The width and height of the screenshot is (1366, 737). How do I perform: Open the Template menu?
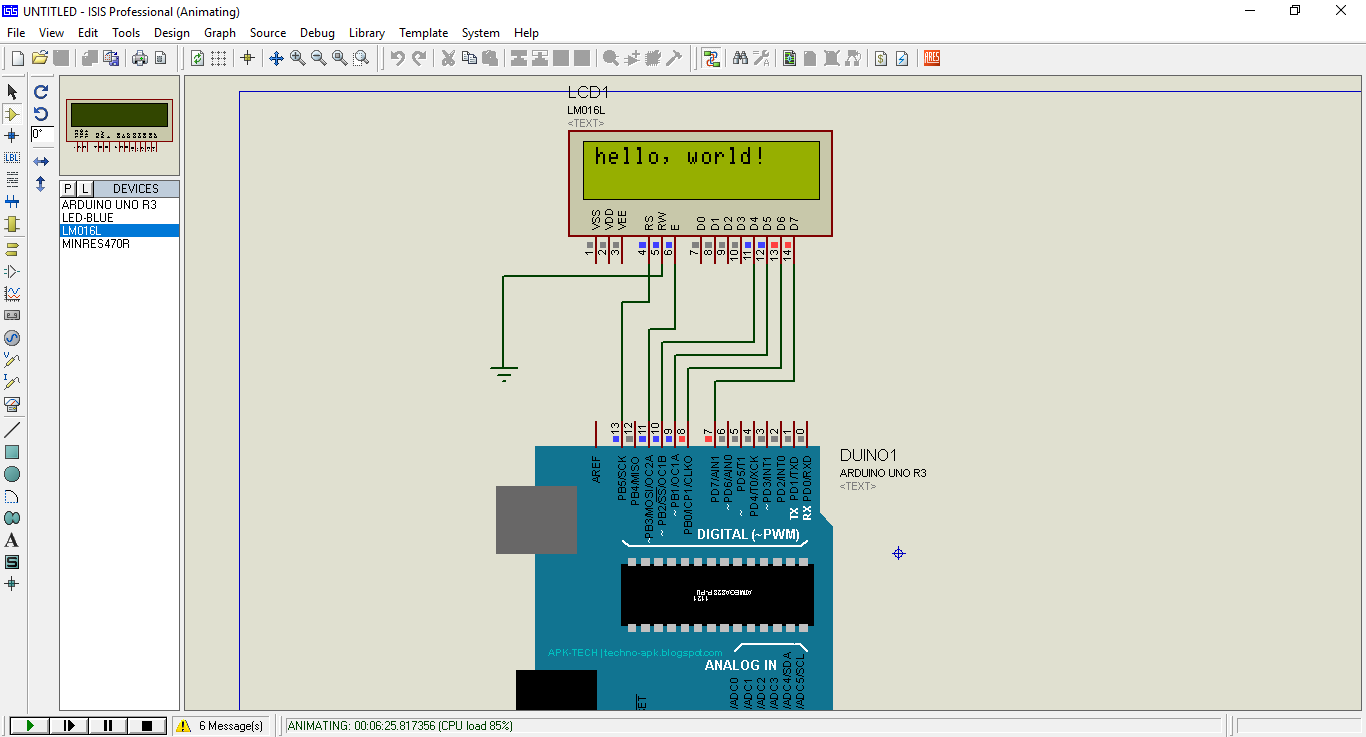pyautogui.click(x=424, y=33)
